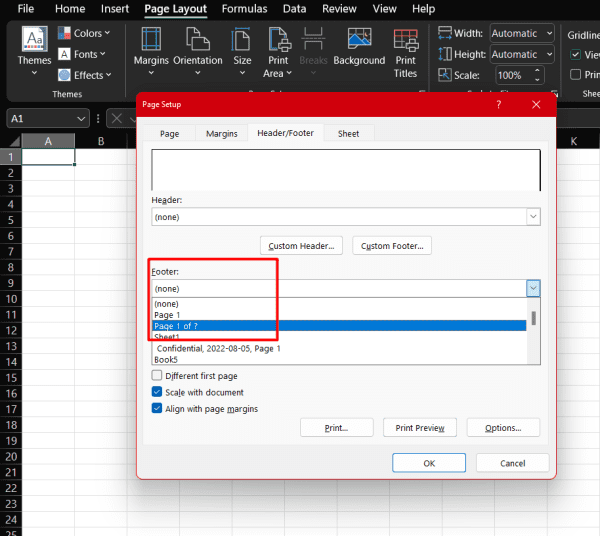Open the theme Effects menu

click(x=85, y=75)
